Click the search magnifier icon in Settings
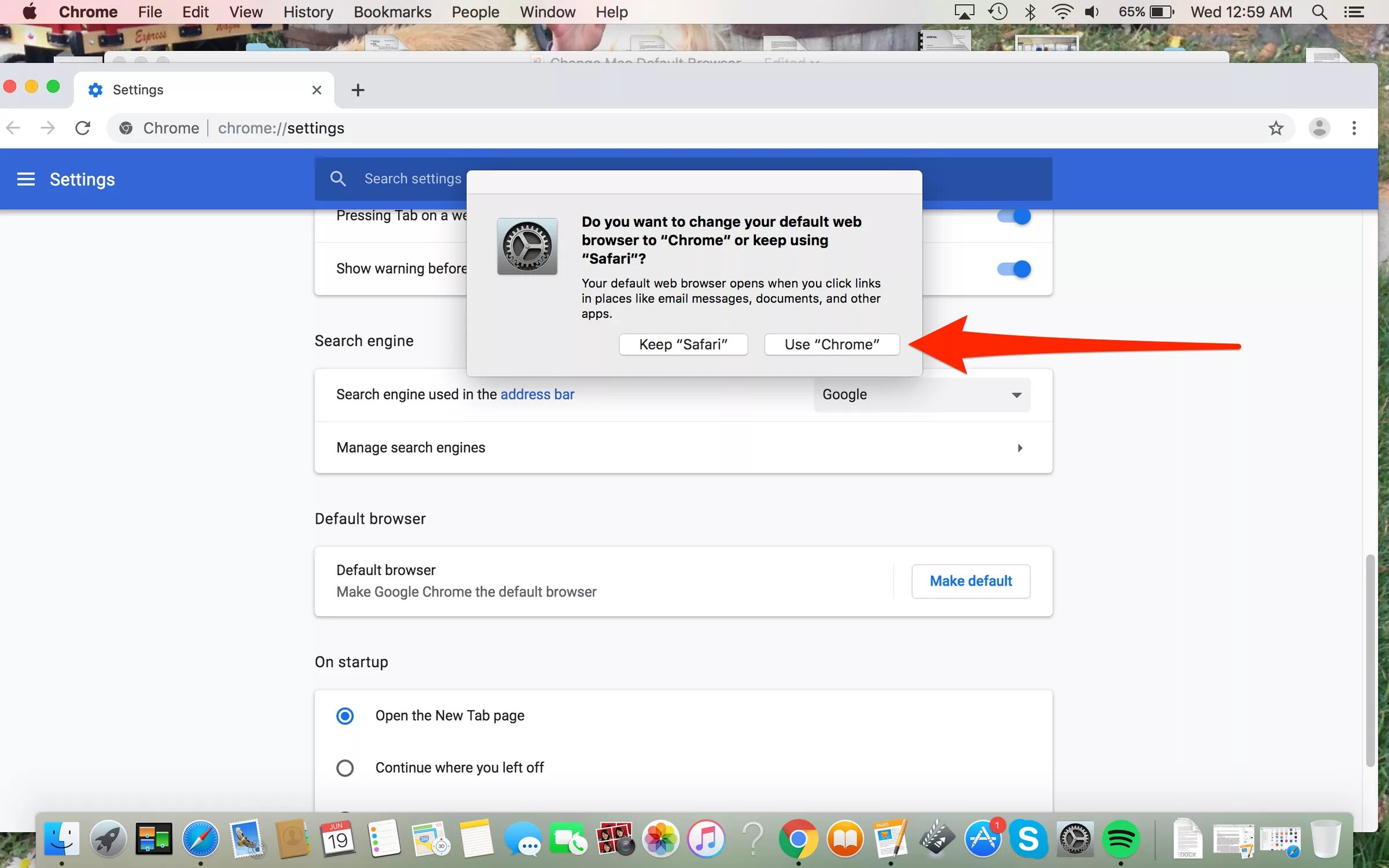 338,179
